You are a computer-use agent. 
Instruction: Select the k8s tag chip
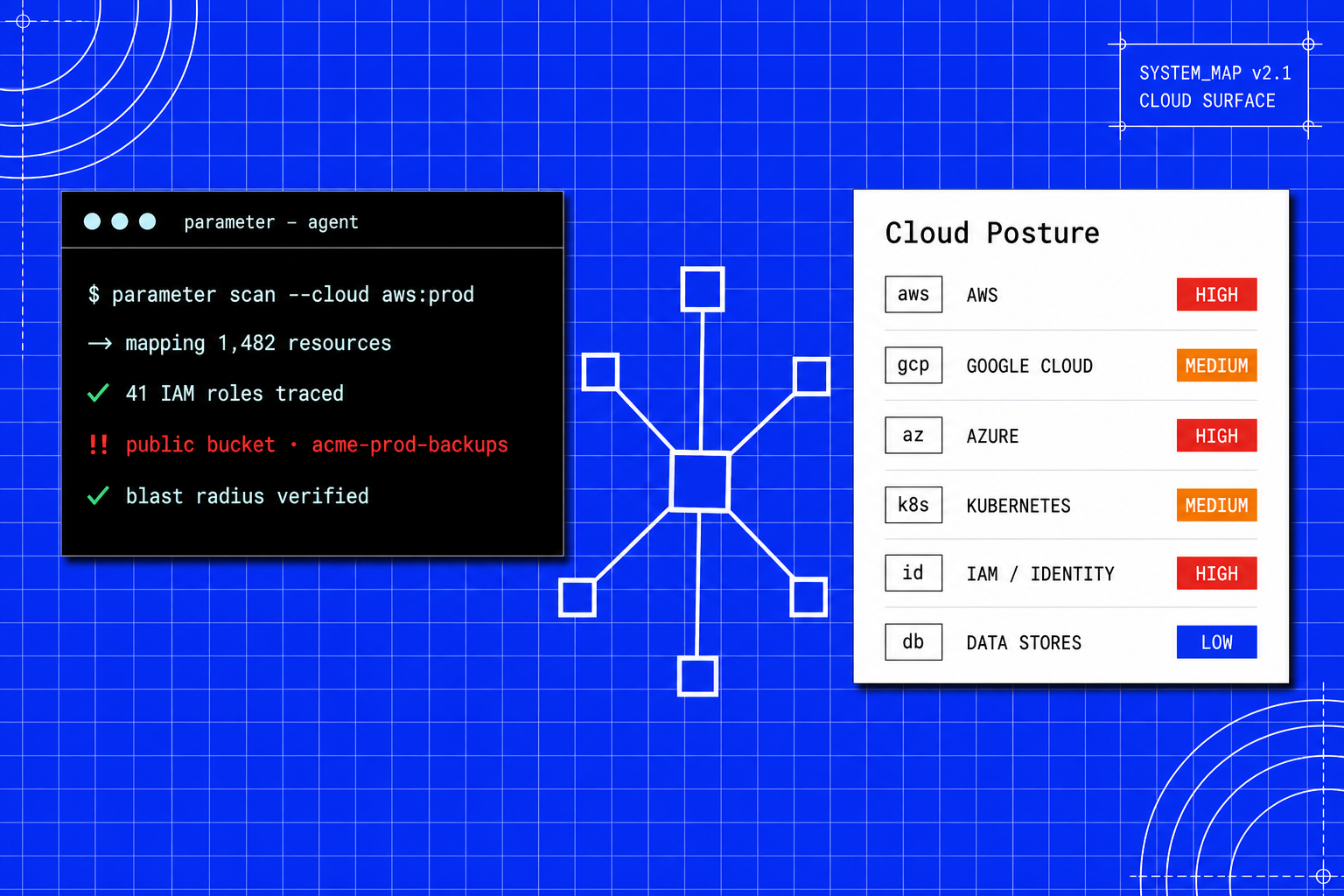click(x=913, y=505)
